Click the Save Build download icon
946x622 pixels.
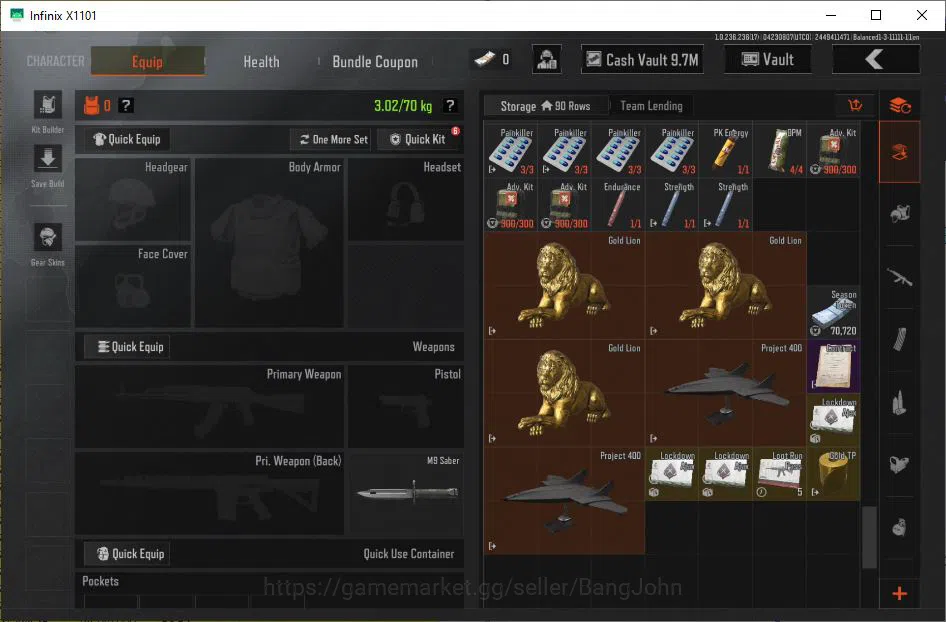click(x=48, y=160)
